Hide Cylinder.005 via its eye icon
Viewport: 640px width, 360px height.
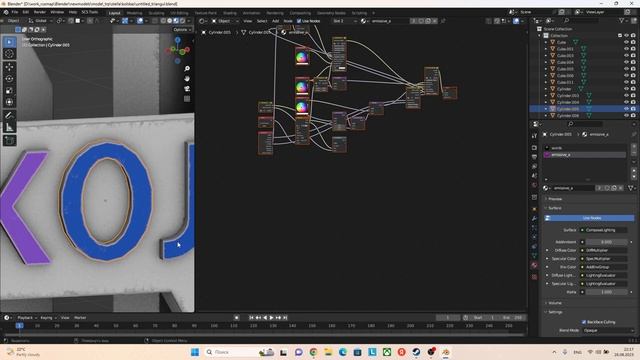(626, 109)
